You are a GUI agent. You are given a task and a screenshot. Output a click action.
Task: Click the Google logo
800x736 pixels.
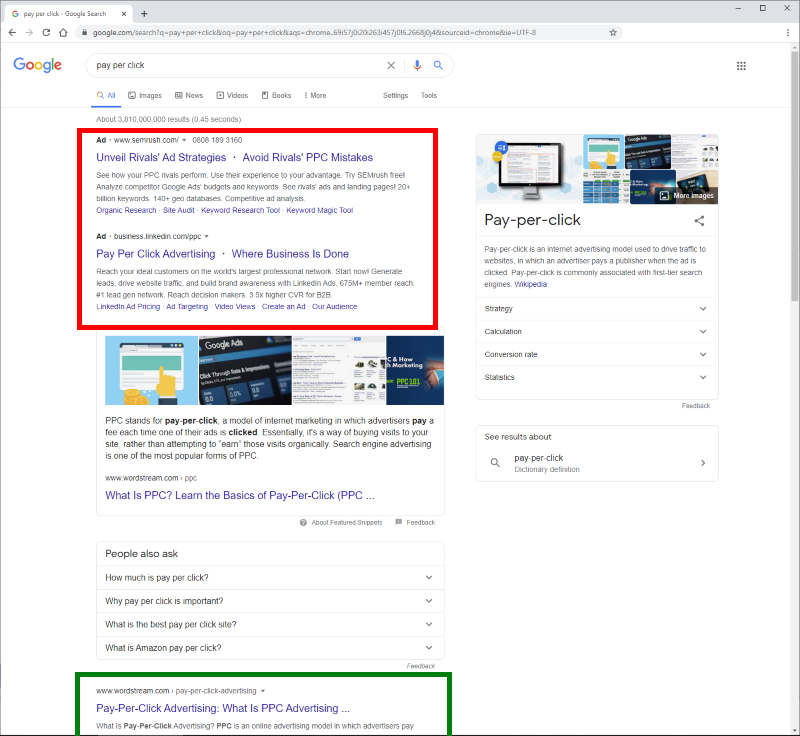point(37,65)
